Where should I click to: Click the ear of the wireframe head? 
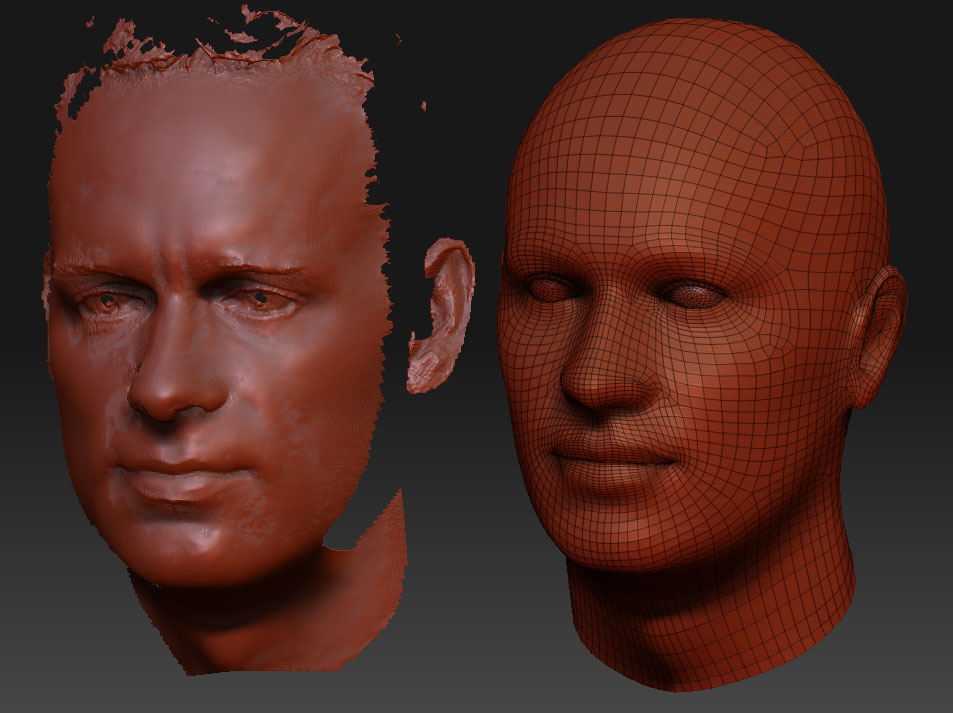[x=878, y=337]
